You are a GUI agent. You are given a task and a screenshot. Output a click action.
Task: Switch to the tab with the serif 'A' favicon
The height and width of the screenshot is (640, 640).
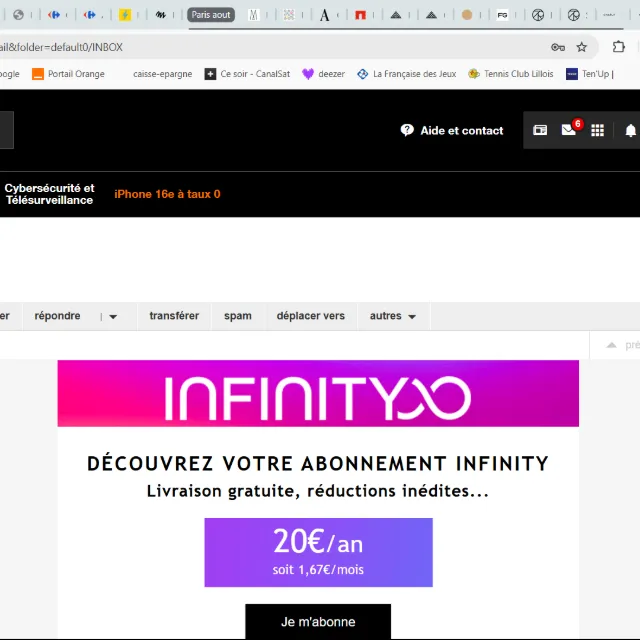(324, 15)
